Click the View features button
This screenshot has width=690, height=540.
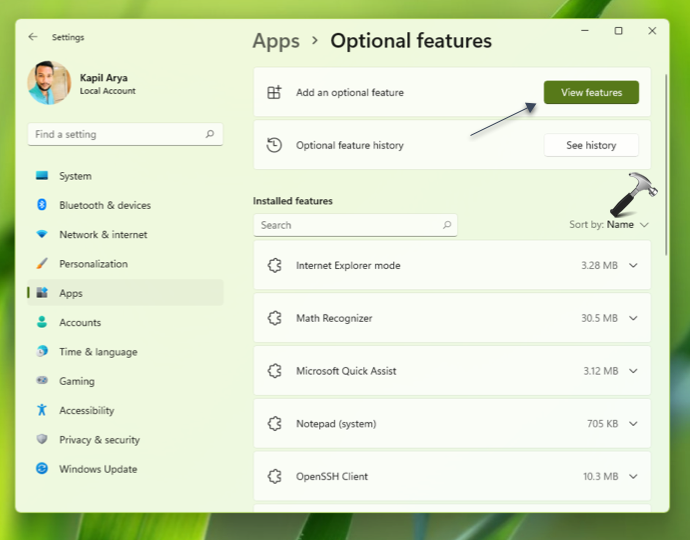[591, 93]
